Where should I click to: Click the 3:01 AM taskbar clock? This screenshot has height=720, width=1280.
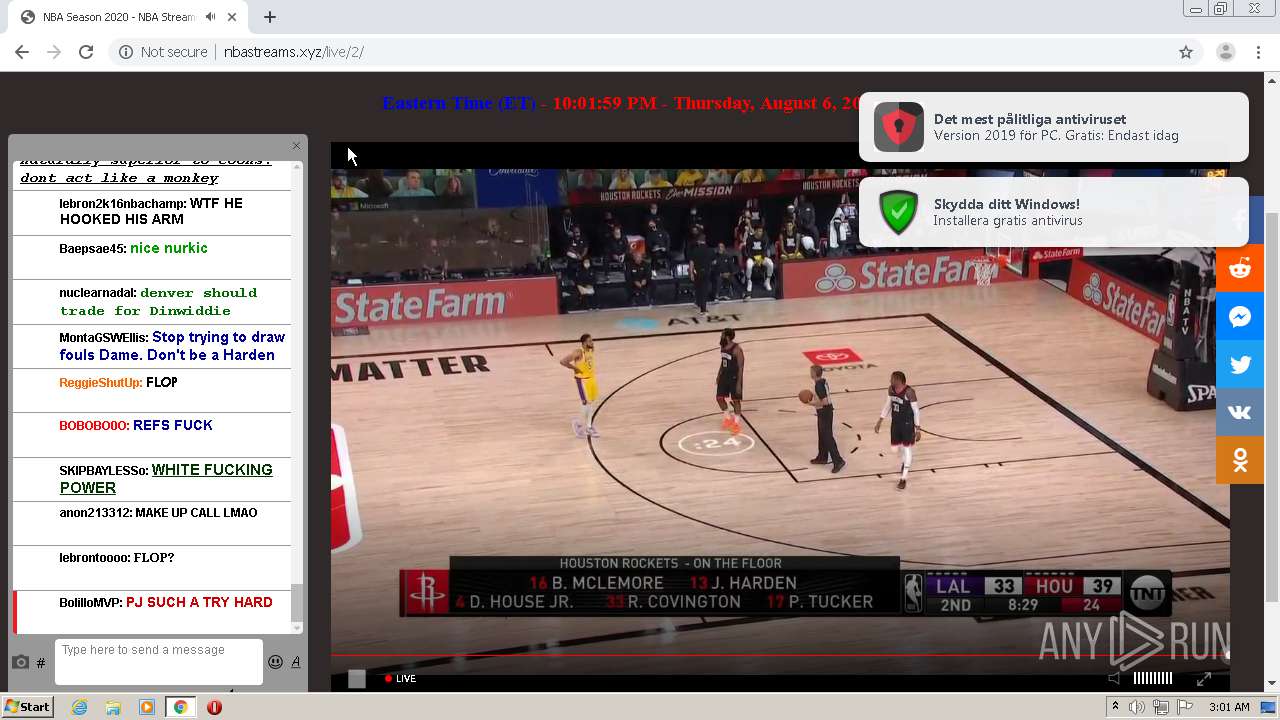[x=1229, y=707]
